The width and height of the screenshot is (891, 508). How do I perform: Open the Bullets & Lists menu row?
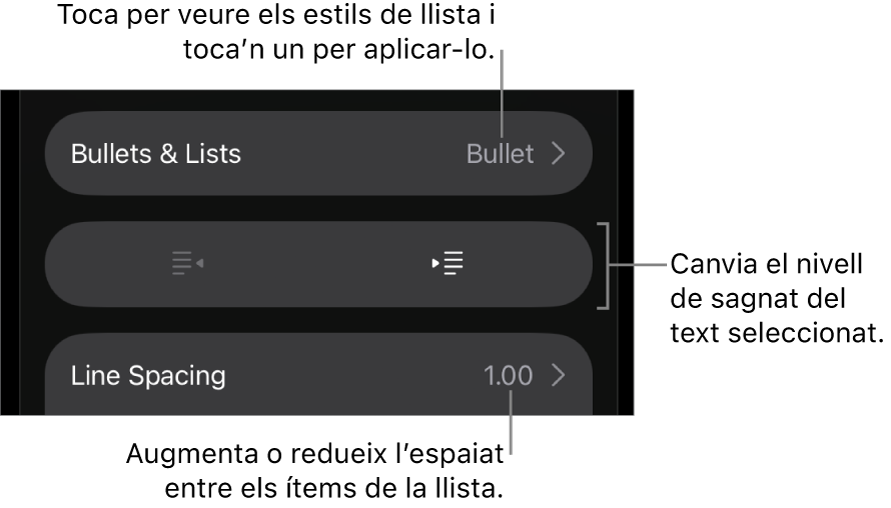click(318, 153)
